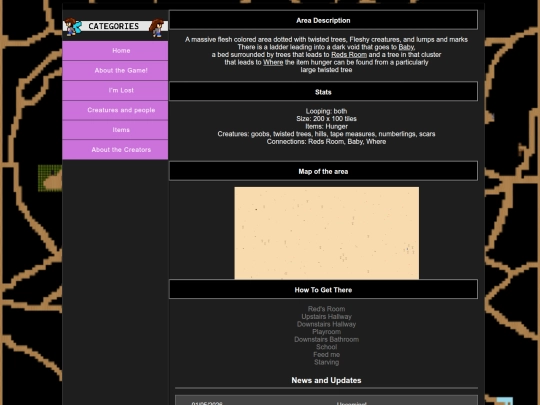Viewport: 540px width, 405px height.
Task: Click Upstairs Hallway in route list
Action: point(326,316)
